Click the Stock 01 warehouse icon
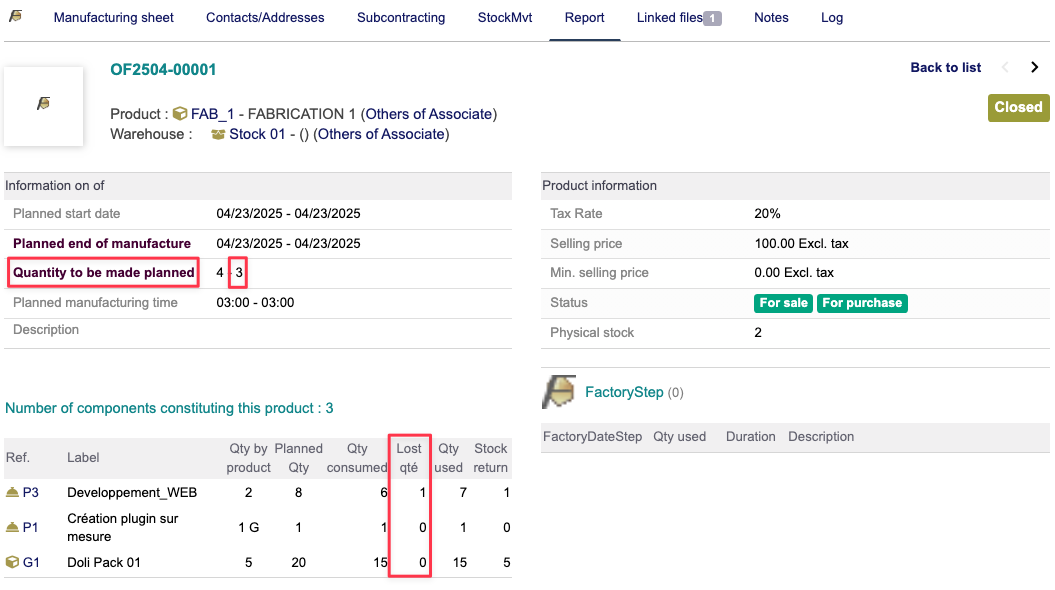This screenshot has height=590, width=1055. pos(218,134)
